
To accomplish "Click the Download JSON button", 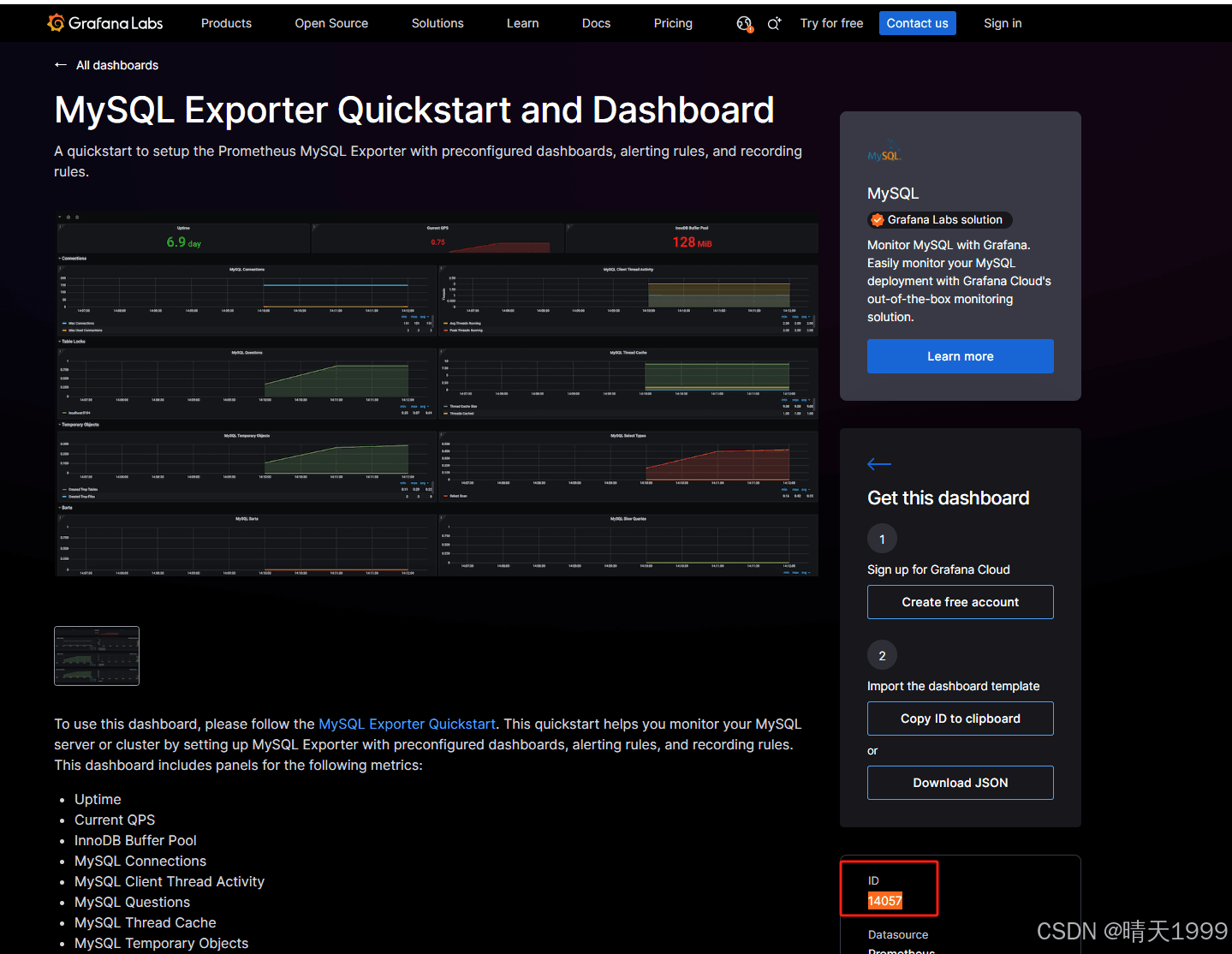I will pos(960,783).
